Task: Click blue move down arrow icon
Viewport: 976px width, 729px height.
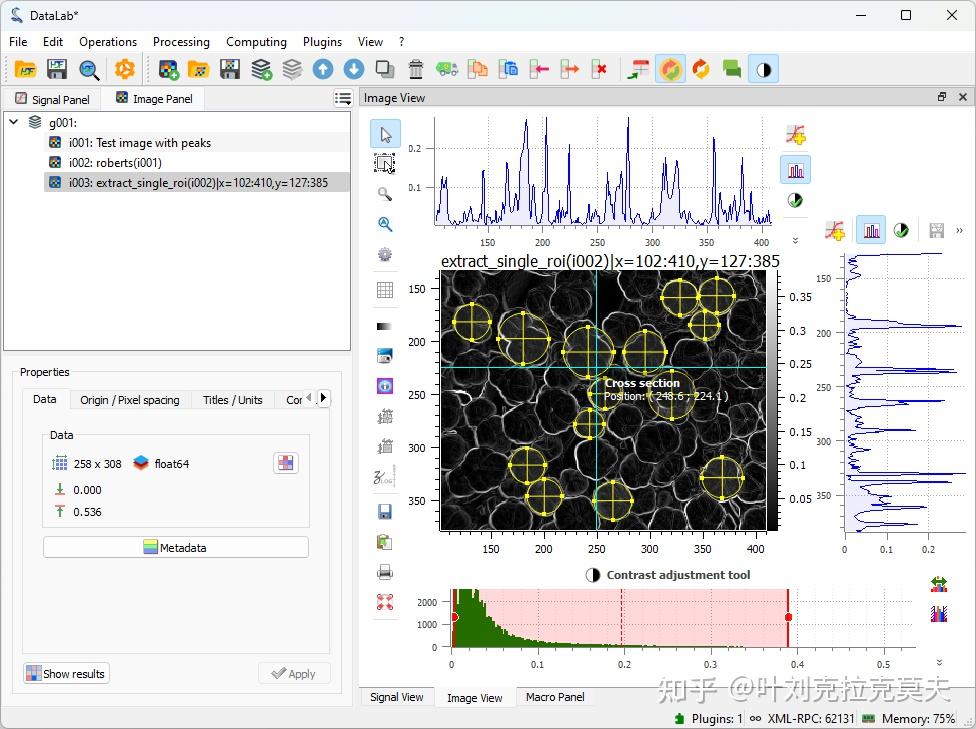Action: [354, 69]
